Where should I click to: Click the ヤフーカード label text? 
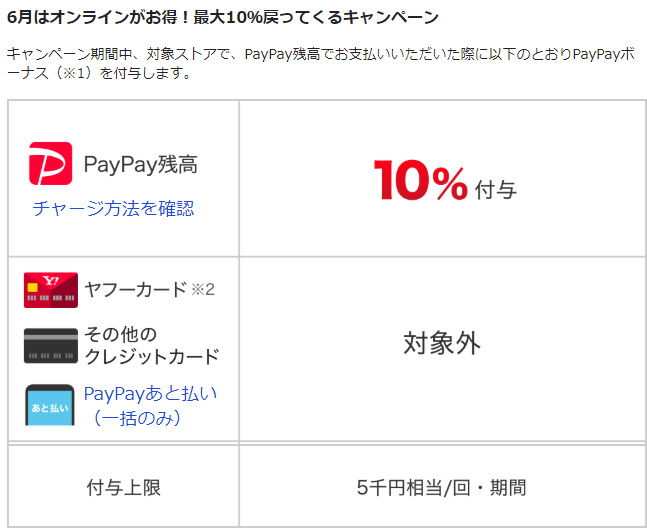pyautogui.click(x=136, y=289)
